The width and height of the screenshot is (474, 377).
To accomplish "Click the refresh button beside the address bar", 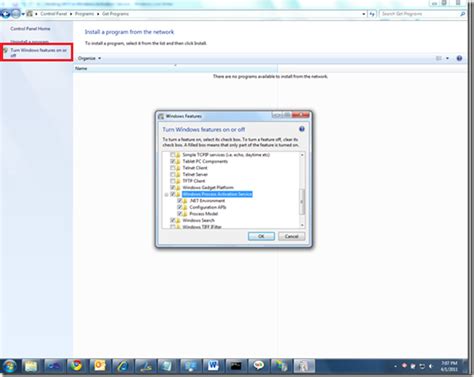I will (372, 14).
